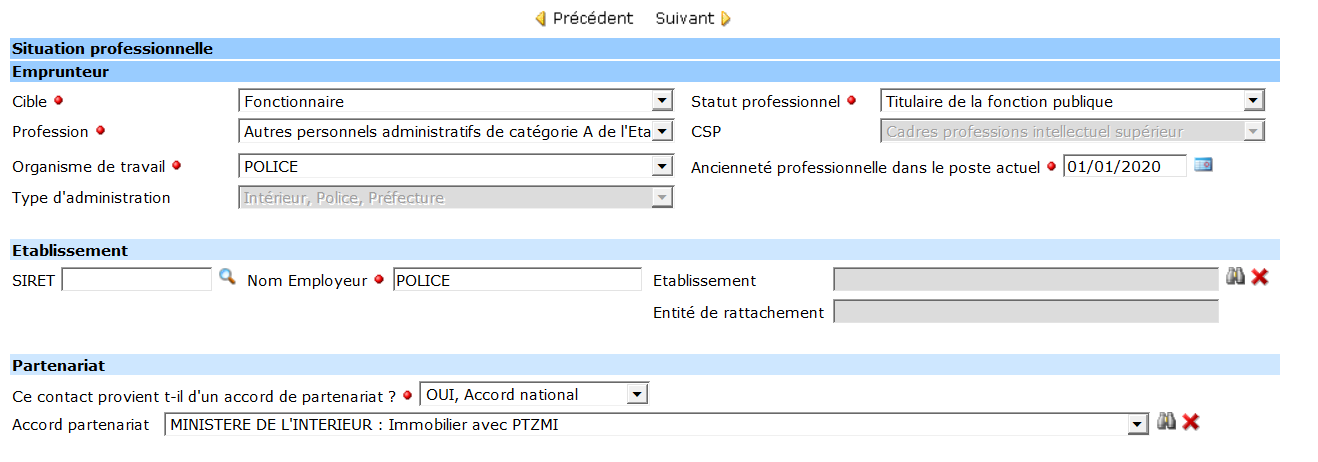
Task: Click the SIRET magnifier search icon
Action: click(x=227, y=277)
